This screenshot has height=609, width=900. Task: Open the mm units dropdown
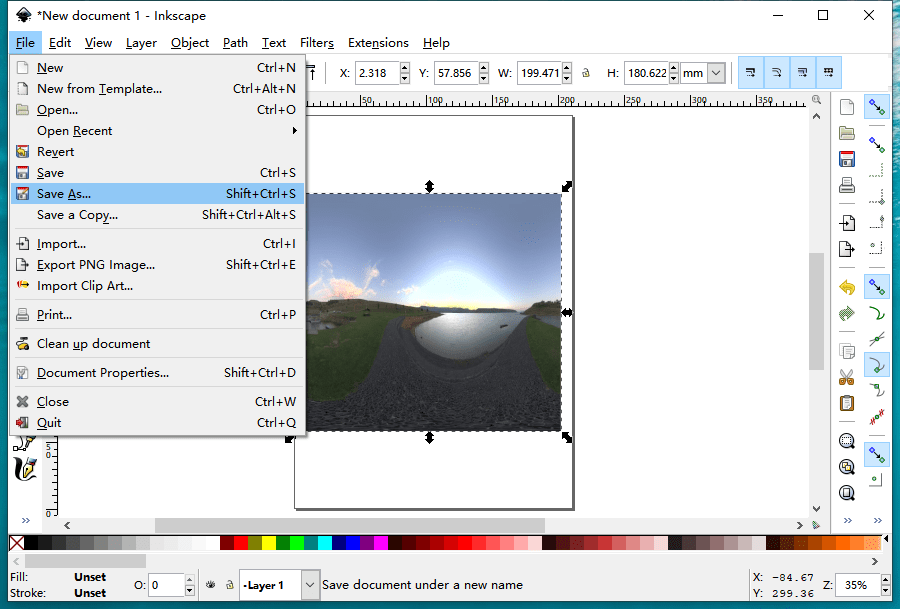pos(718,72)
